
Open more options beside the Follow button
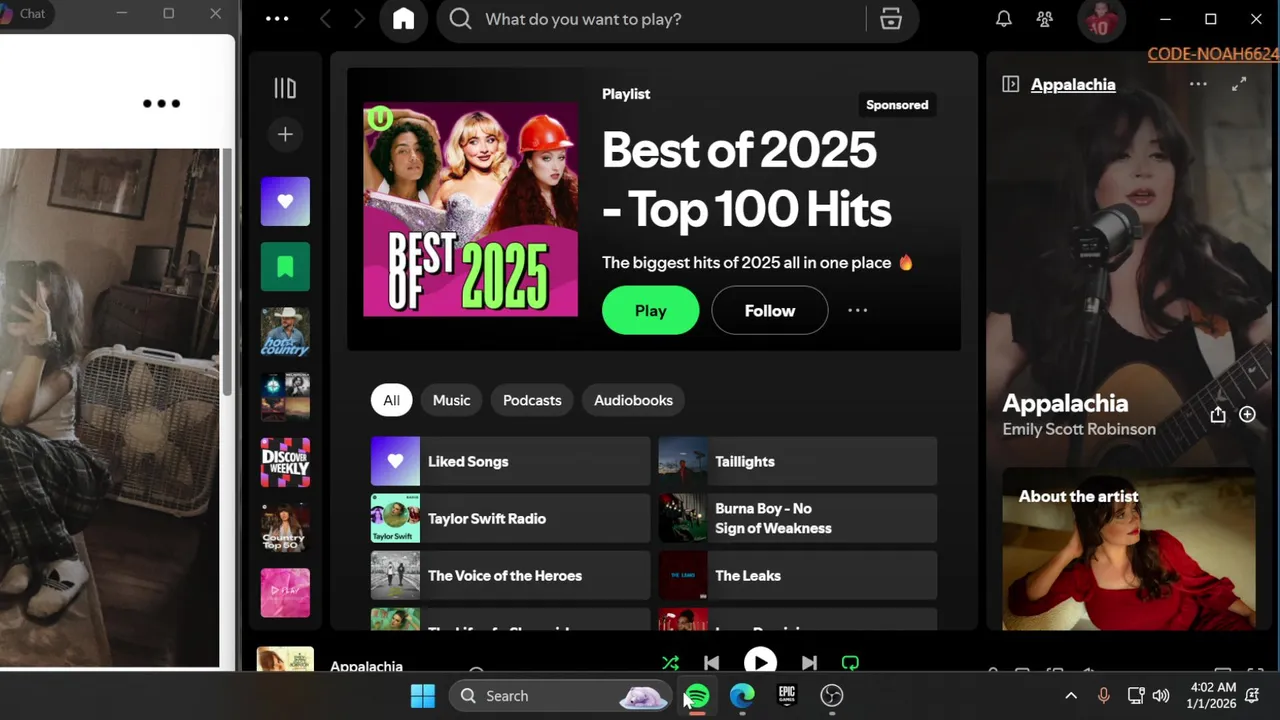(858, 310)
